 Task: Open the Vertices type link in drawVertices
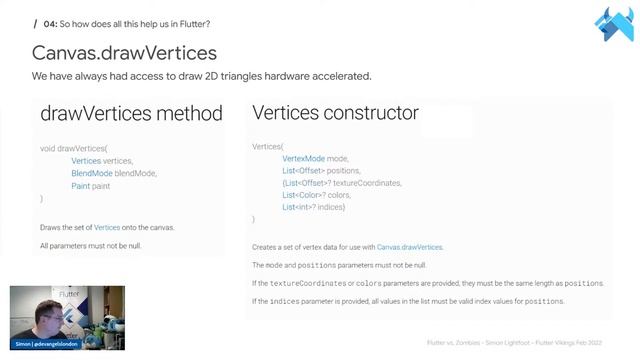pyautogui.click(x=86, y=161)
